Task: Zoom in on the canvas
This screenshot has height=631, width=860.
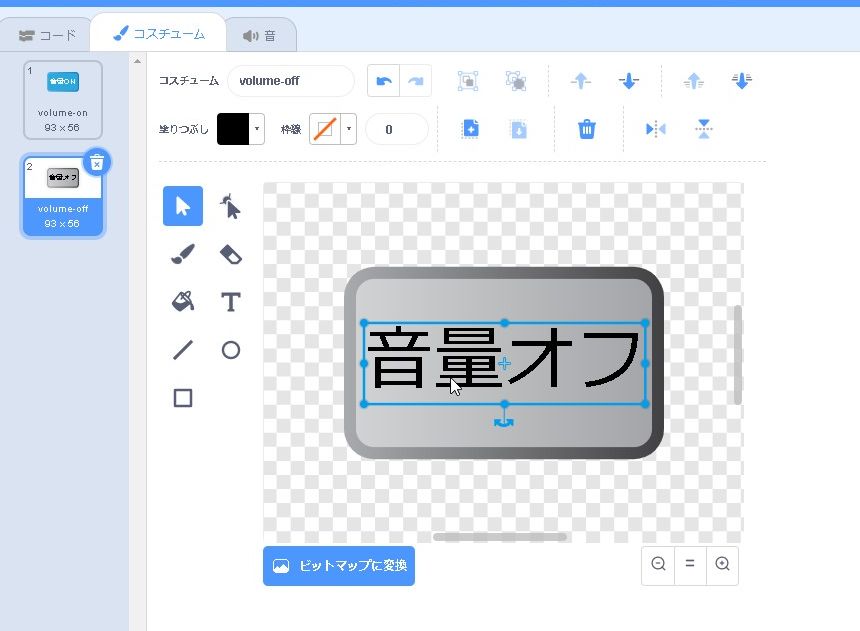Action: 722,564
